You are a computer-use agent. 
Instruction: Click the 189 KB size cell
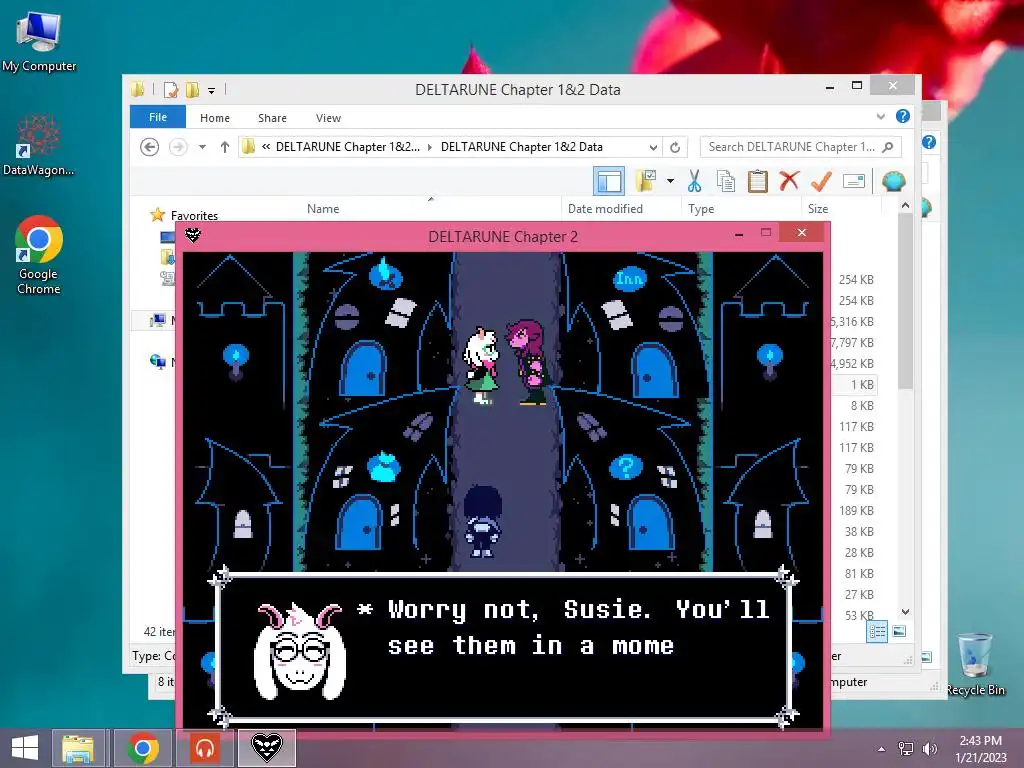pyautogui.click(x=856, y=510)
